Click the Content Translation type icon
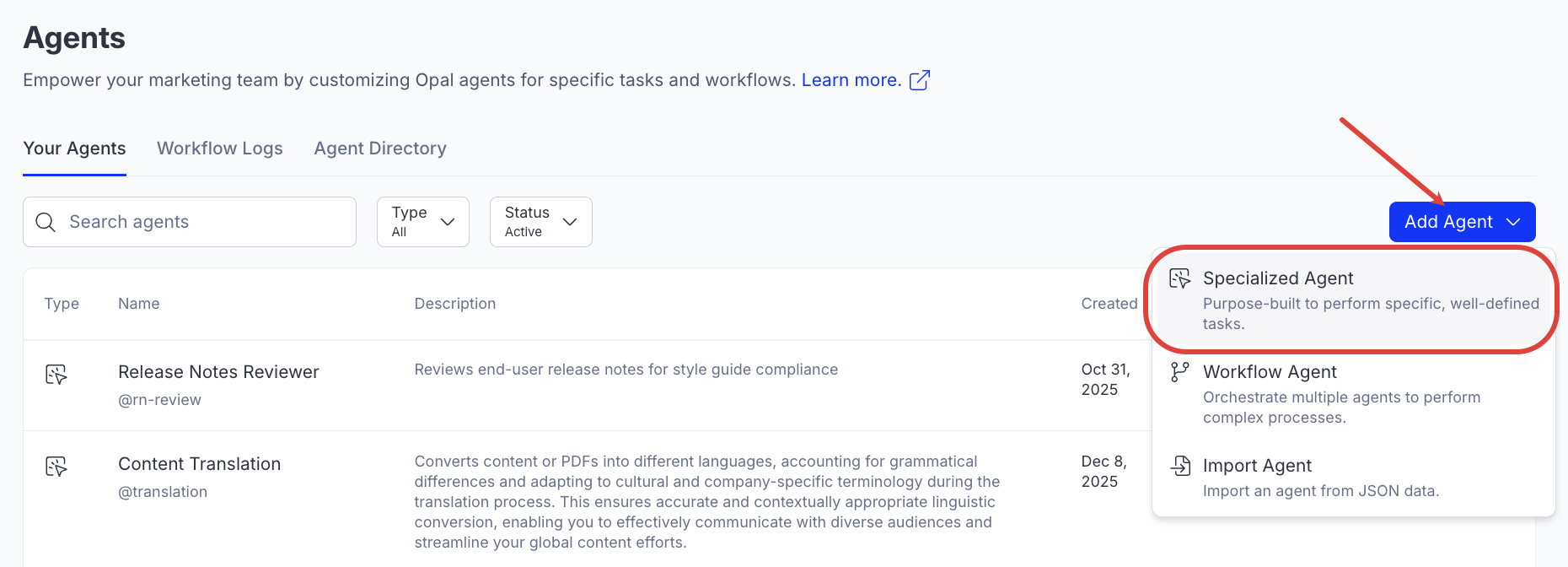Viewport: 1568px width, 567px height. click(56, 467)
